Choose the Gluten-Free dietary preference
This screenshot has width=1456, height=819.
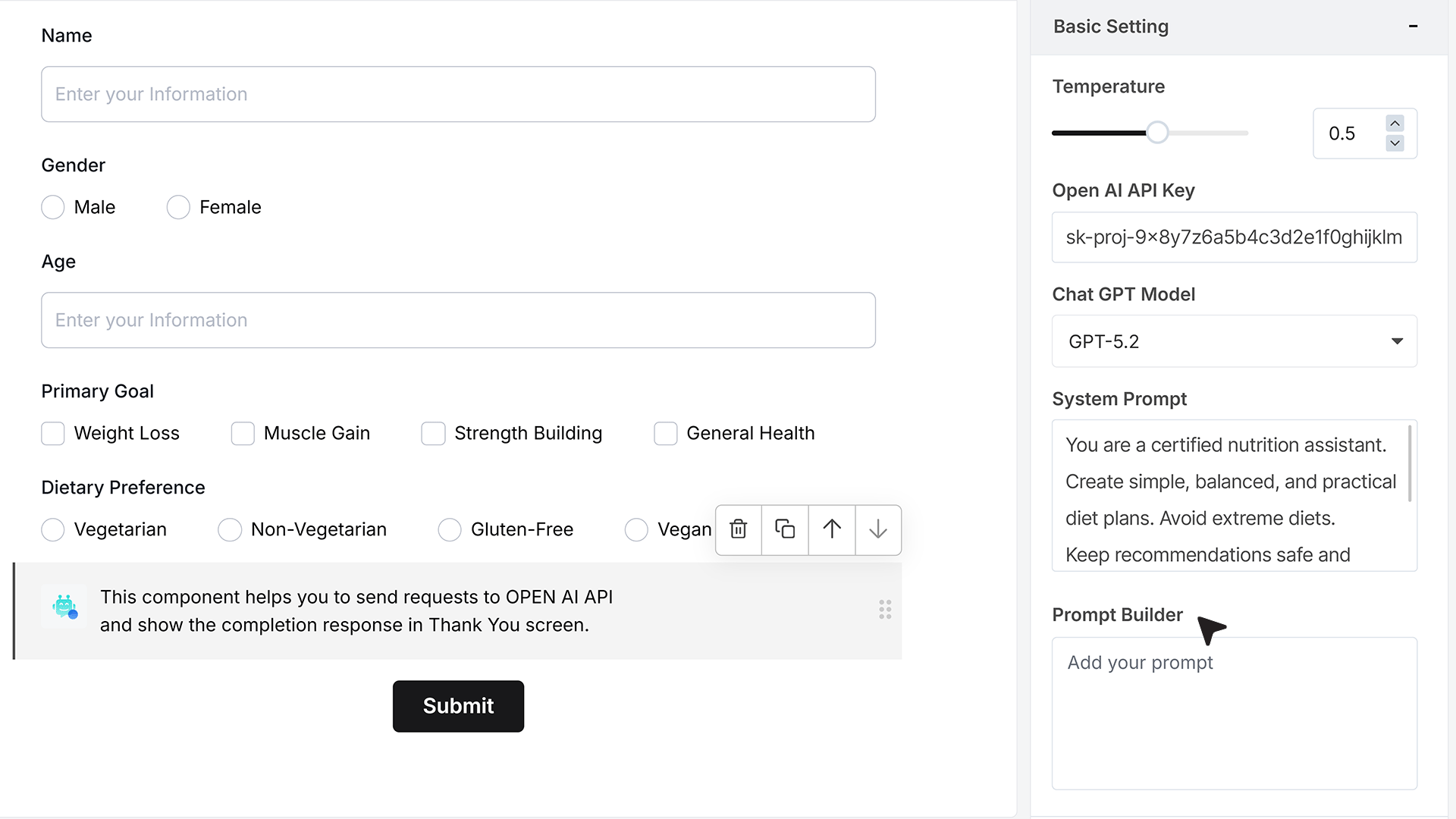450,529
